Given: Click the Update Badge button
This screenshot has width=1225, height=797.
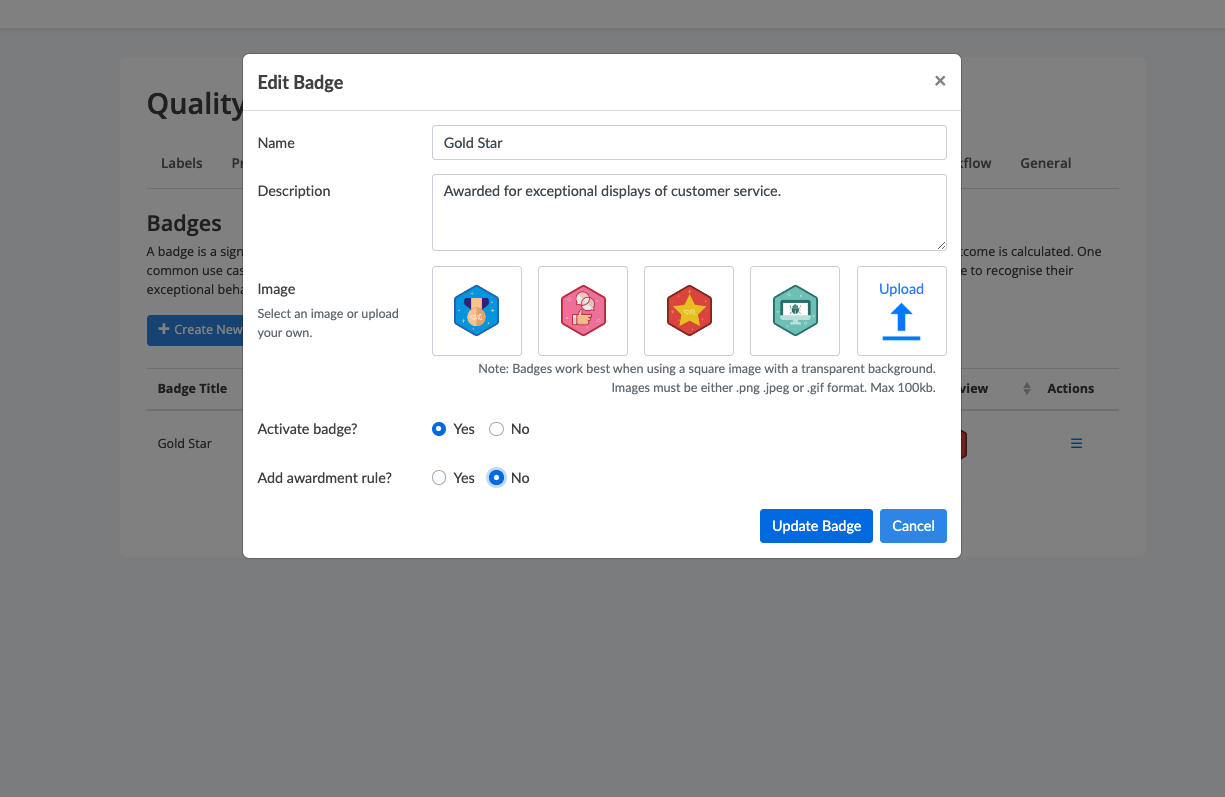Looking at the screenshot, I should coord(816,526).
